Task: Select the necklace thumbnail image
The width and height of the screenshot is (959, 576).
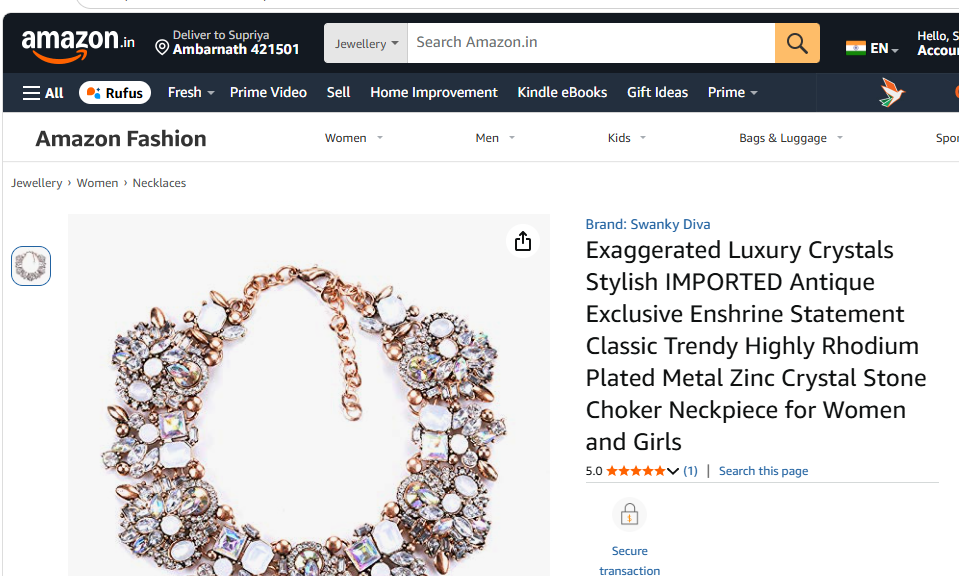Action: pos(31,266)
